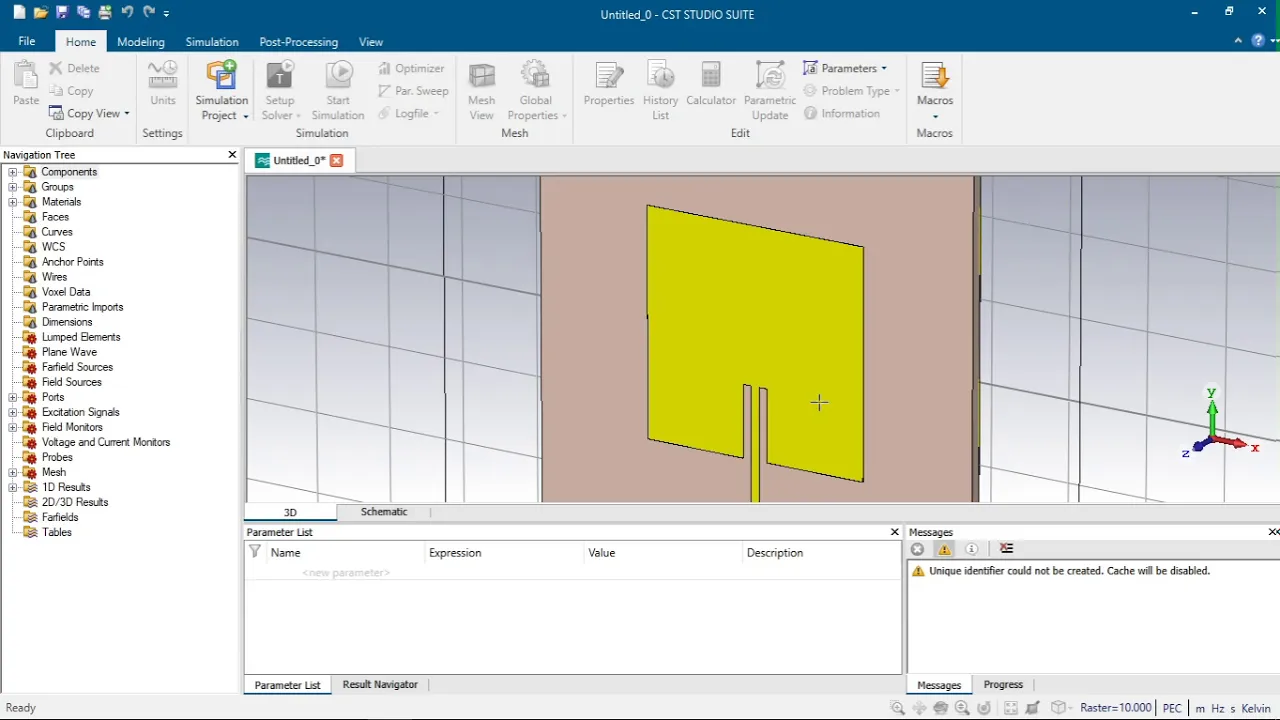Expand the Excitation Signals node
This screenshot has width=1280, height=720.
(x=13, y=412)
